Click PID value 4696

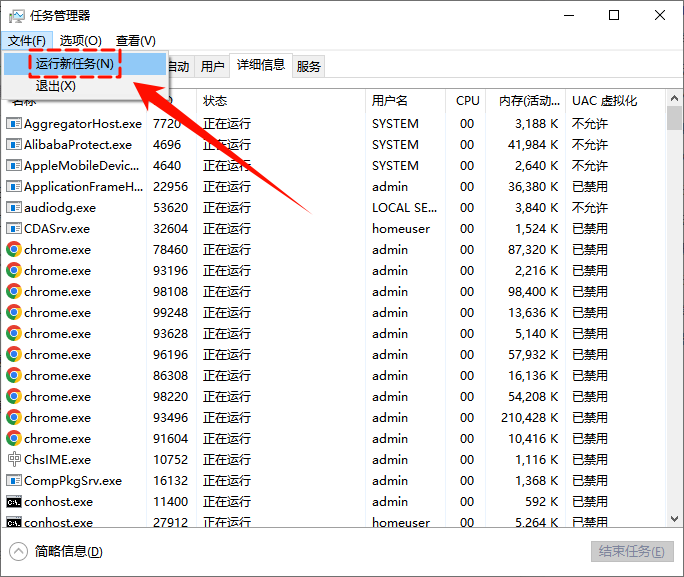pos(167,145)
